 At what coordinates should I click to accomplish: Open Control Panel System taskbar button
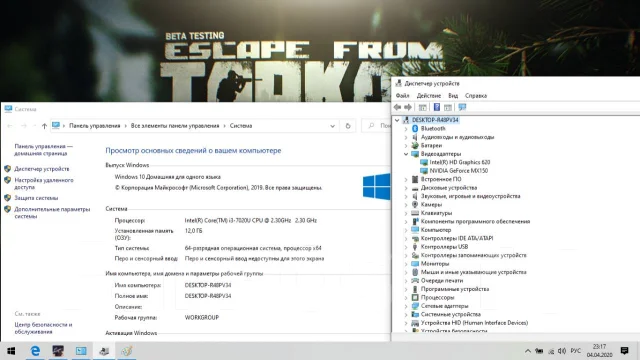(x=81, y=351)
